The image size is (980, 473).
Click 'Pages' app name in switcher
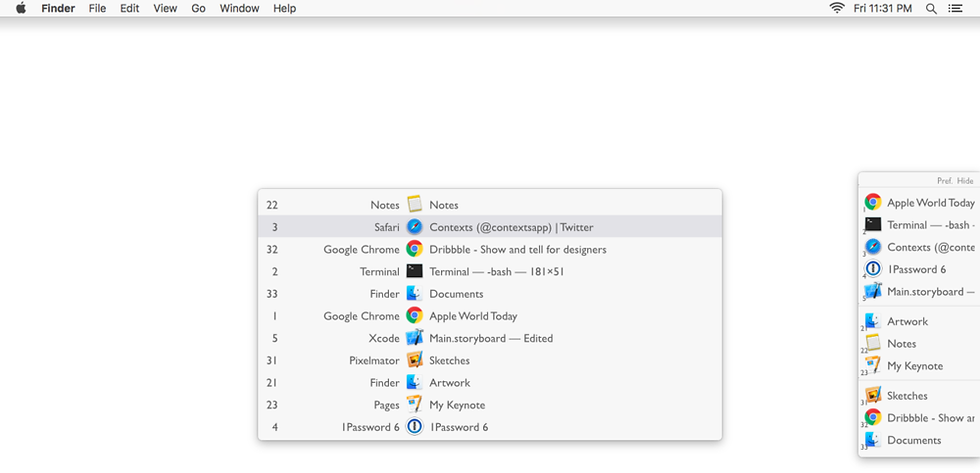[x=386, y=405]
